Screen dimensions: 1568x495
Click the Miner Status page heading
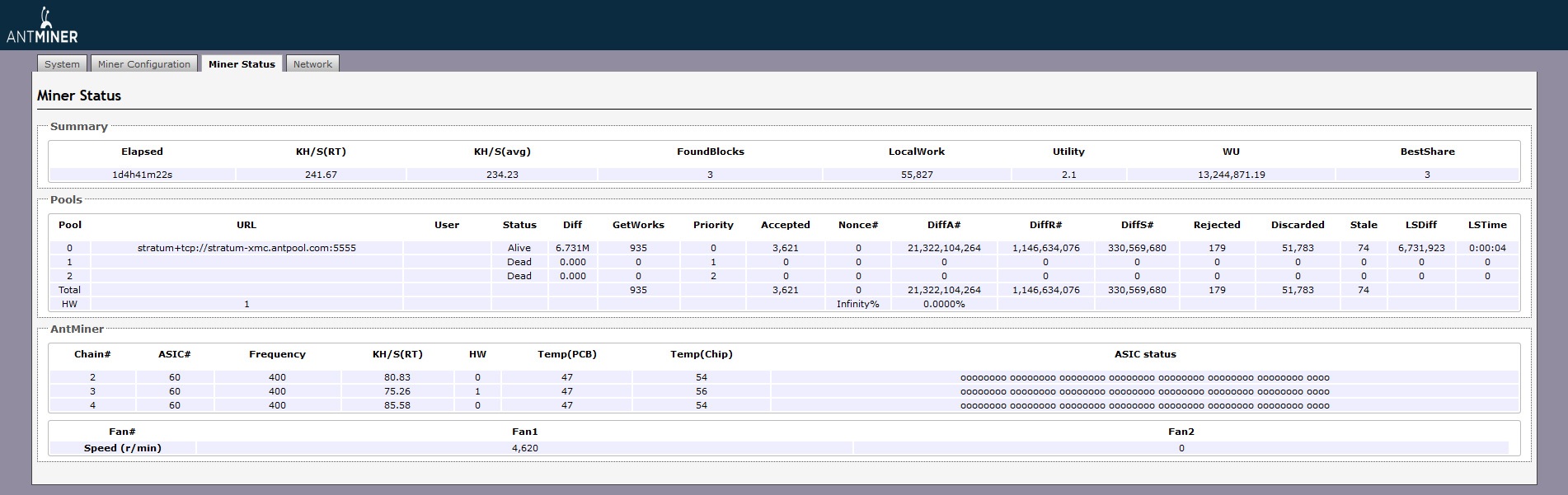click(x=79, y=96)
